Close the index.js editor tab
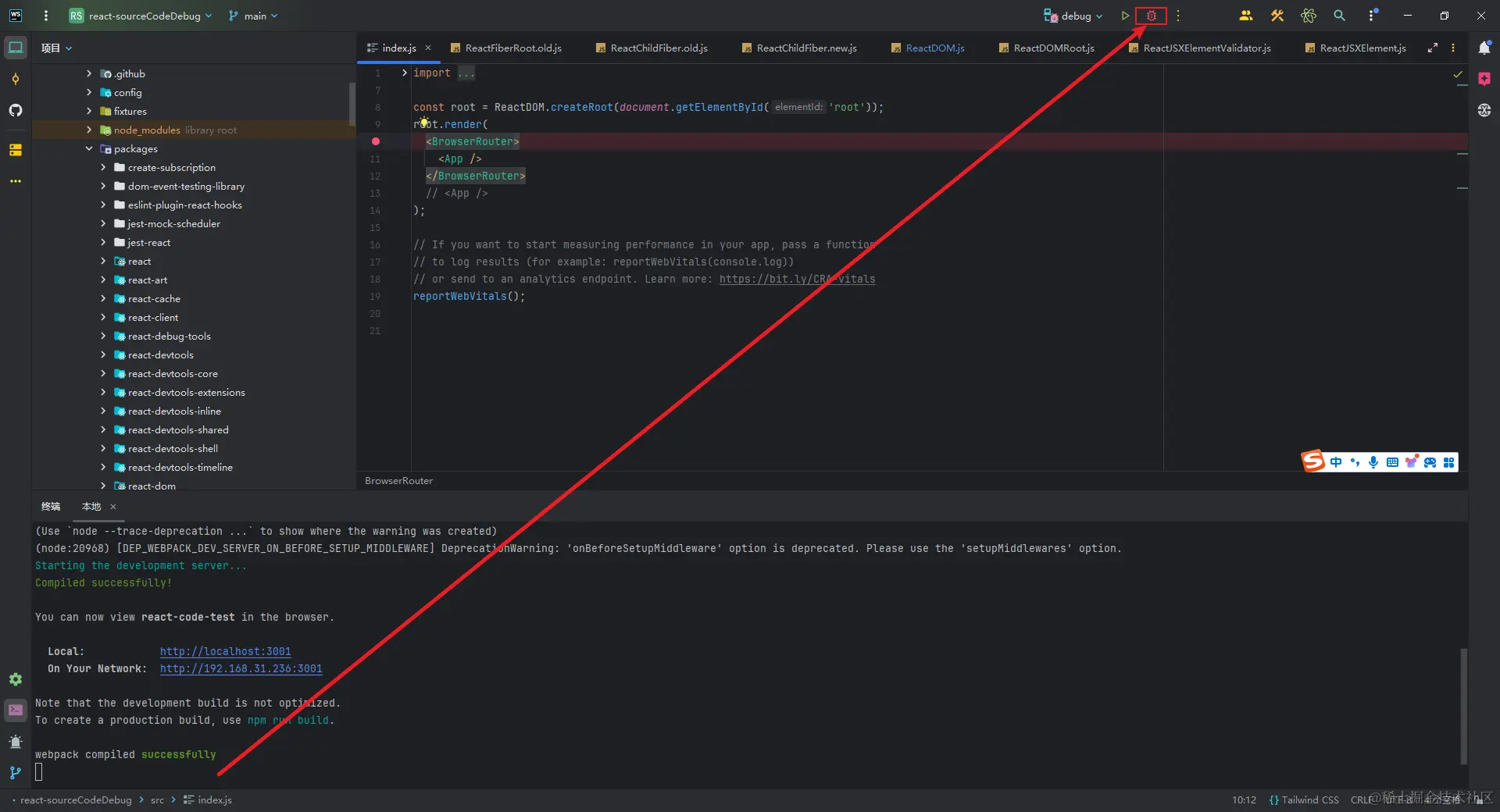Image resolution: width=1500 pixels, height=812 pixels. click(428, 48)
